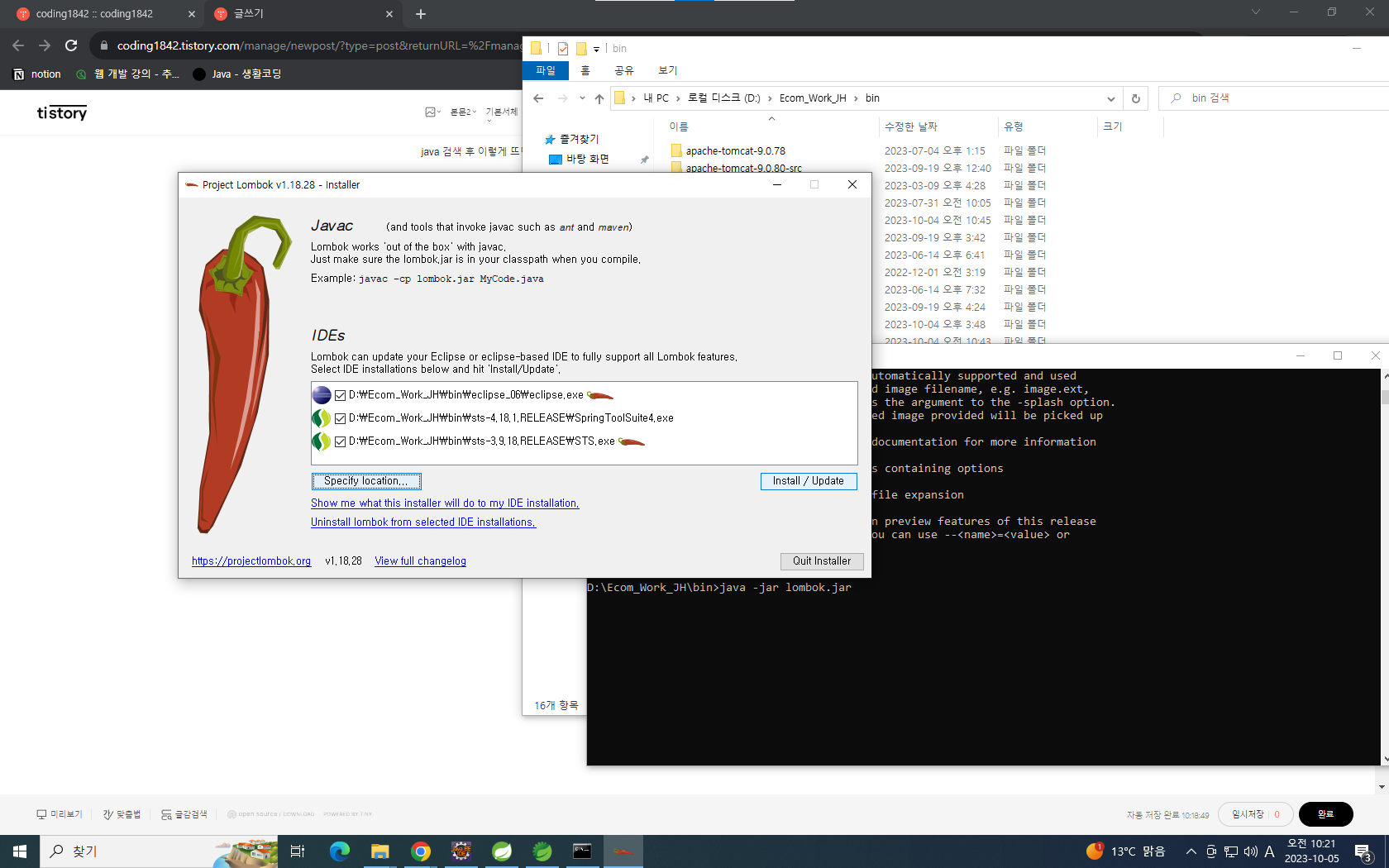The width and height of the screenshot is (1389, 868).
Task: Click 로컬 디스크 (D:) breadcrumb segment
Action: click(724, 98)
